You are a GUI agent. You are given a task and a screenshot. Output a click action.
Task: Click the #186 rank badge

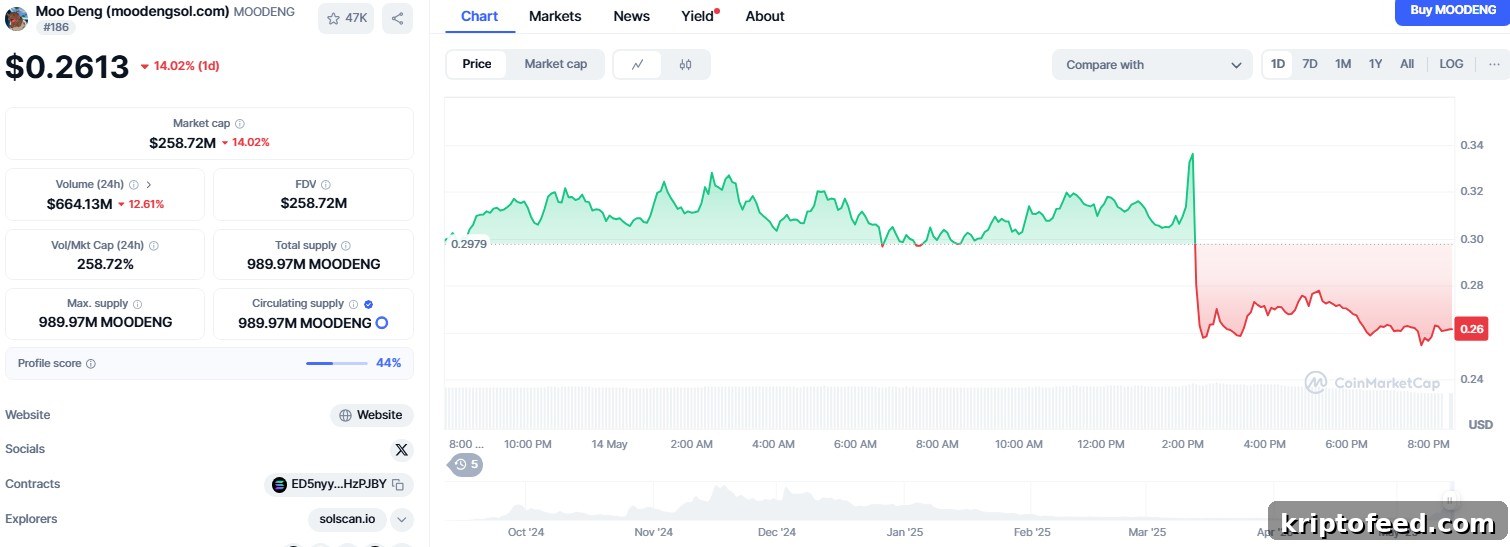[x=56, y=28]
